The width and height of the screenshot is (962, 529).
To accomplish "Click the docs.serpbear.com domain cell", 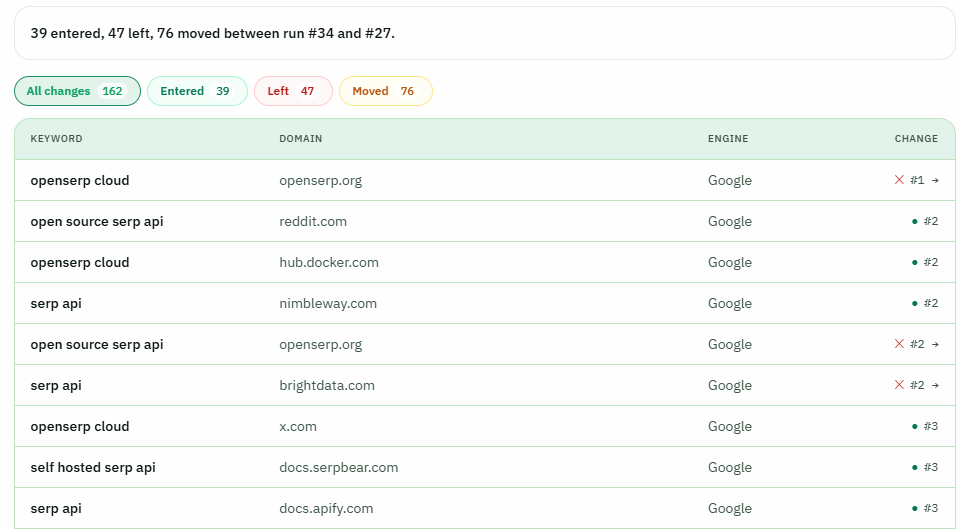I will 339,468.
